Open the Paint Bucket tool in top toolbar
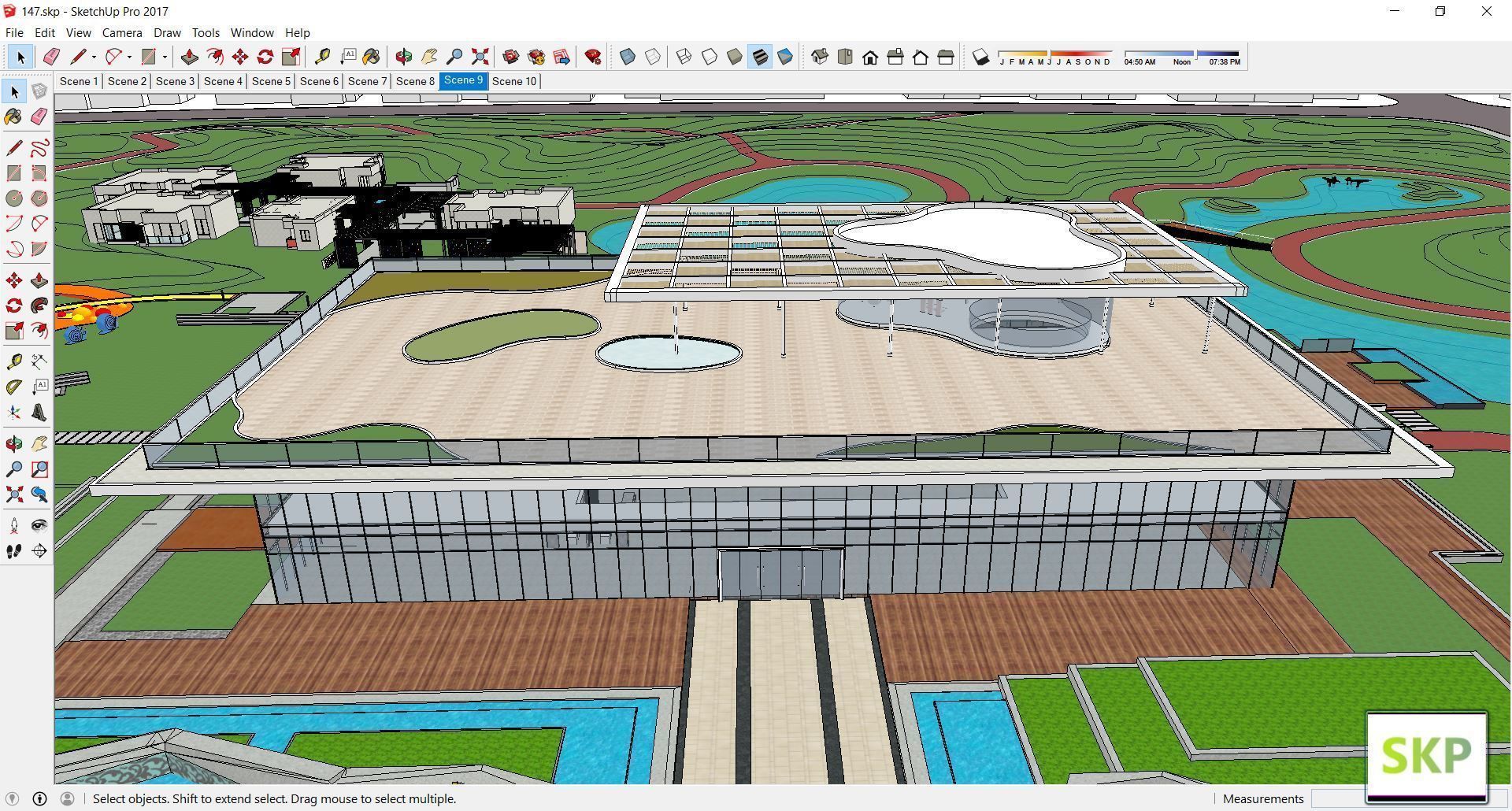1512x811 pixels. click(x=371, y=57)
